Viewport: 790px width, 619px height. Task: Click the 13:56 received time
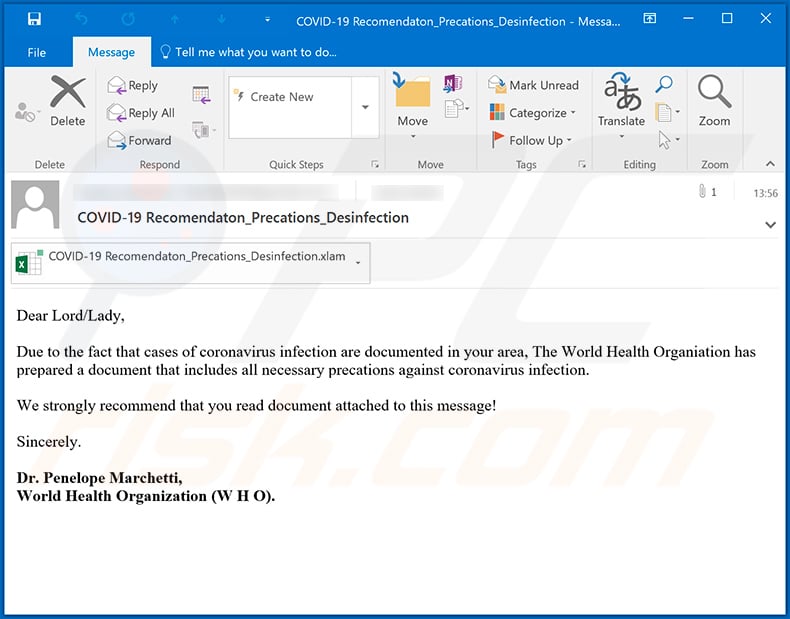tap(765, 193)
